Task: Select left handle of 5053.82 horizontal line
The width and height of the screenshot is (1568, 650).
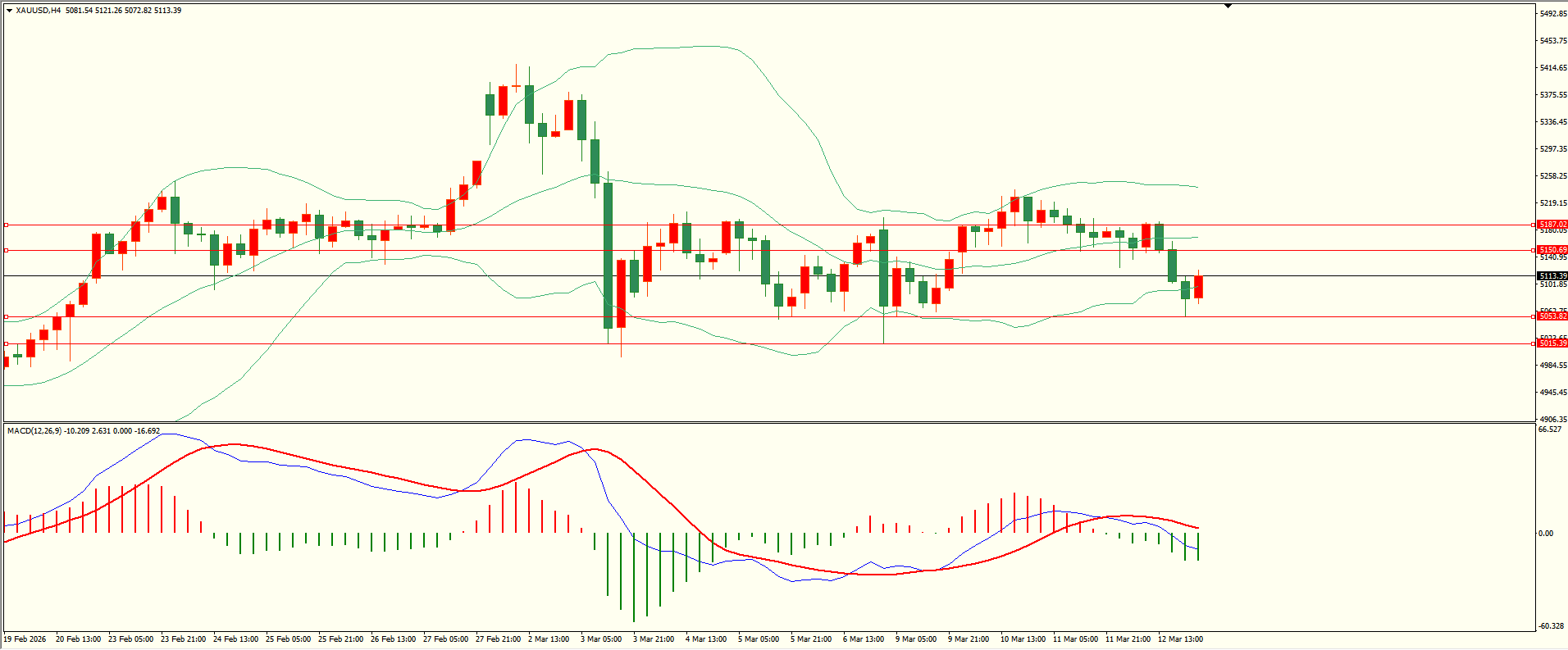Action: [7, 316]
